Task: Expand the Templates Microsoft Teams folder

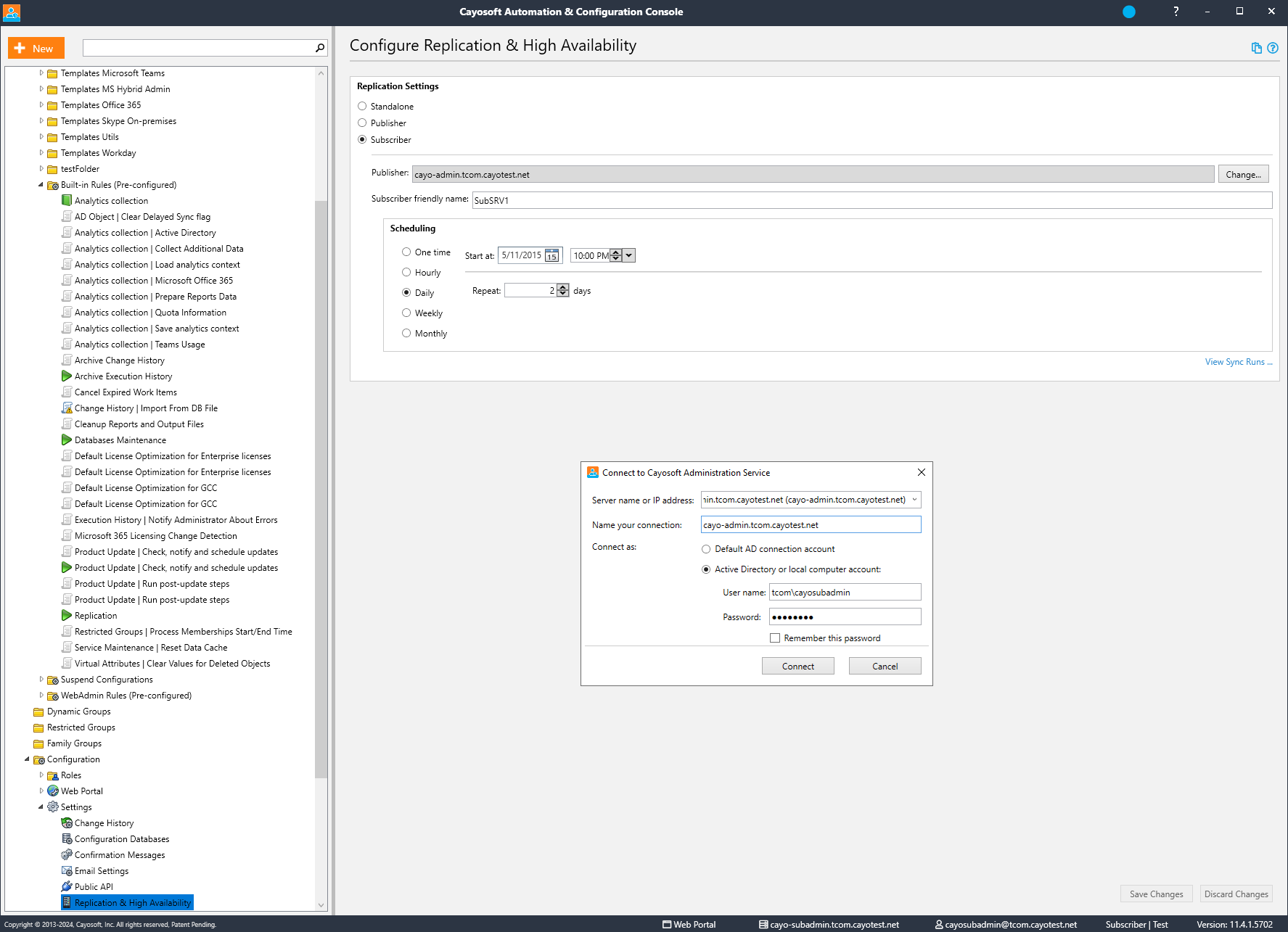Action: coord(41,73)
